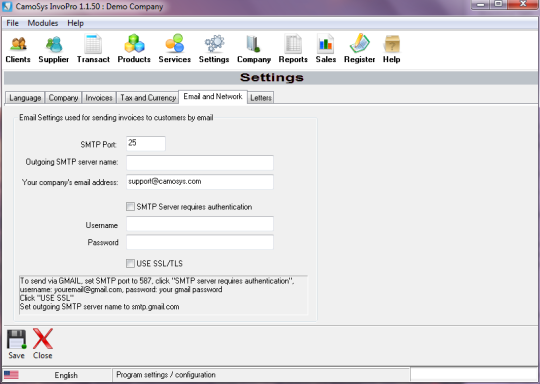Toggle the USE SSL/TLS checkbox
540x384 pixels.
pyautogui.click(x=130, y=263)
